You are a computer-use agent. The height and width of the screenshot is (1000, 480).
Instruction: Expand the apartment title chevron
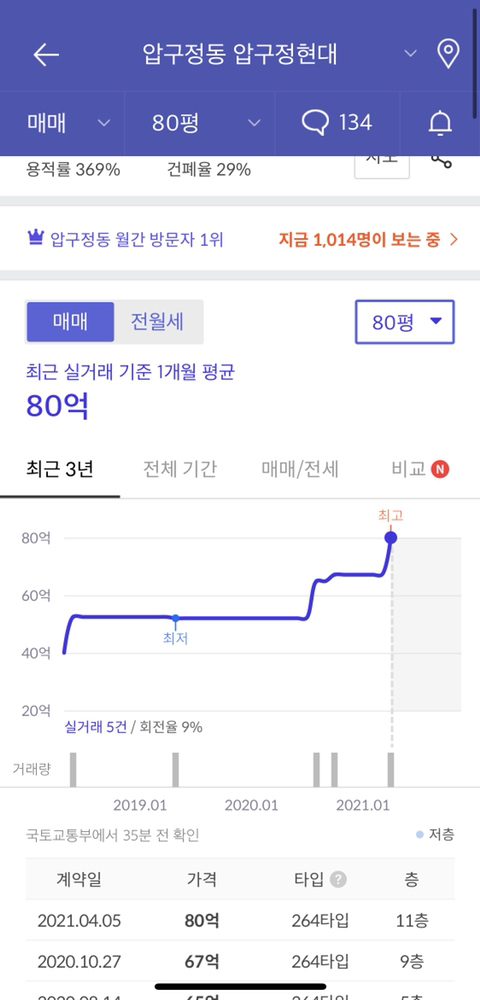point(411,54)
